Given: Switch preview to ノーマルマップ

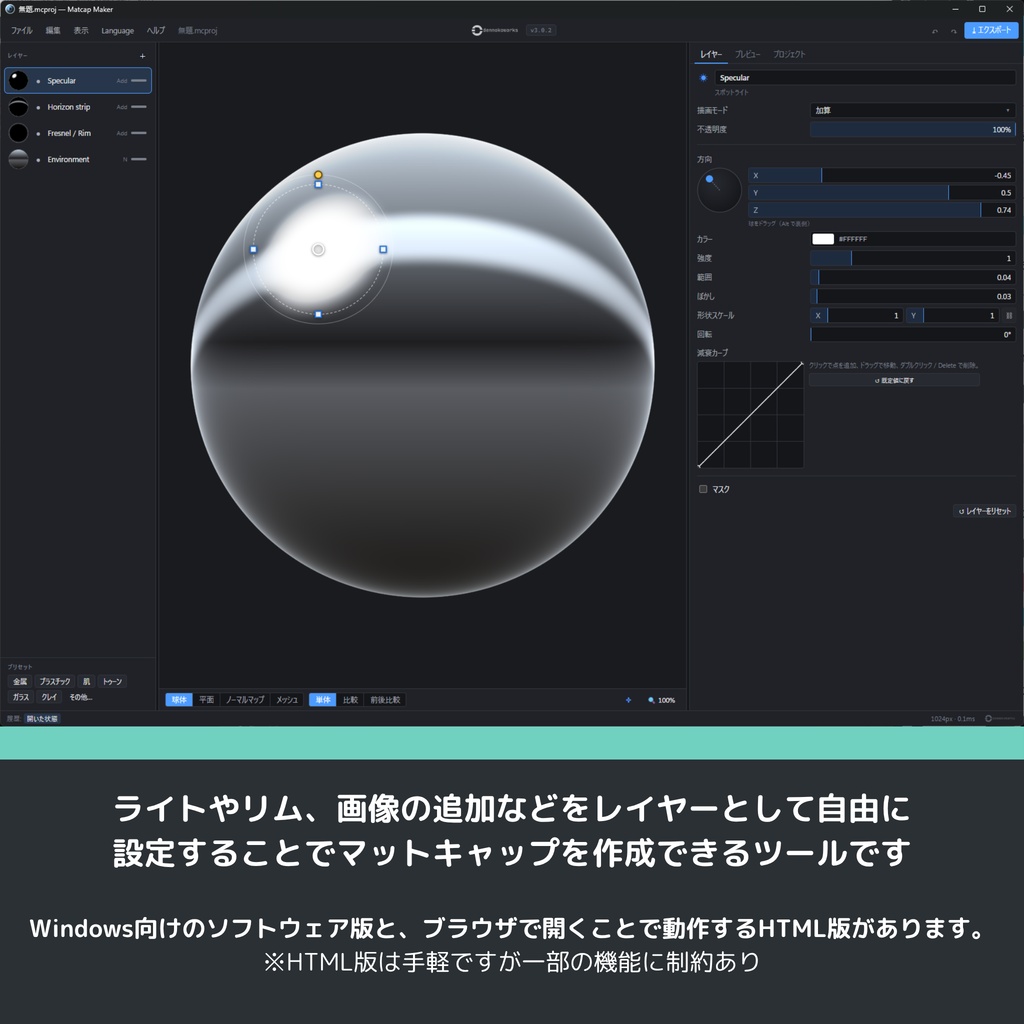Looking at the screenshot, I should [x=245, y=699].
